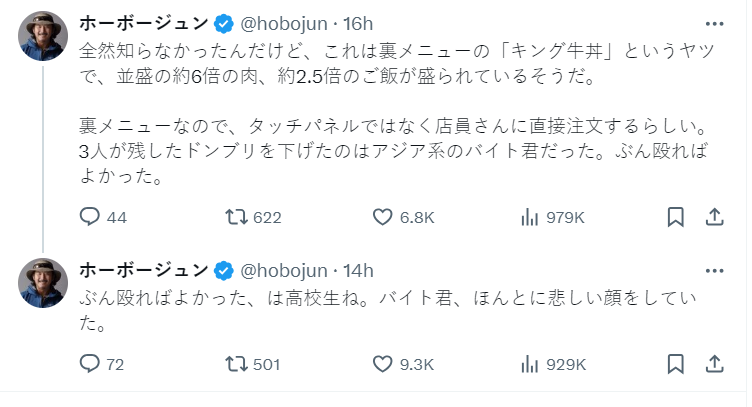The width and height of the screenshot is (752, 407).
Task: Repost the tweet with 622 reposts
Action: (240, 217)
